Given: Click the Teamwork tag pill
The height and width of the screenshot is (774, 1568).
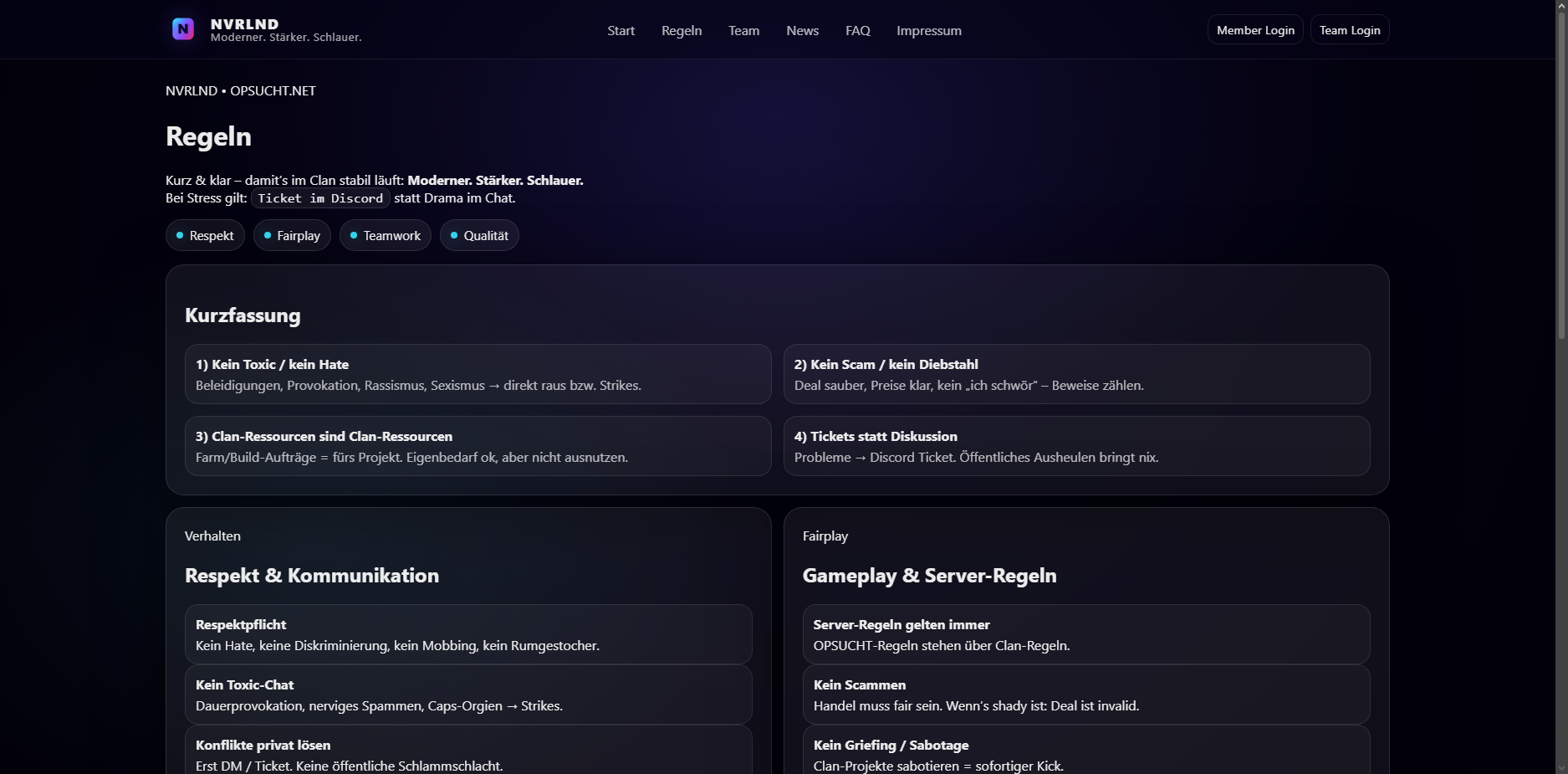Looking at the screenshot, I should 385,236.
